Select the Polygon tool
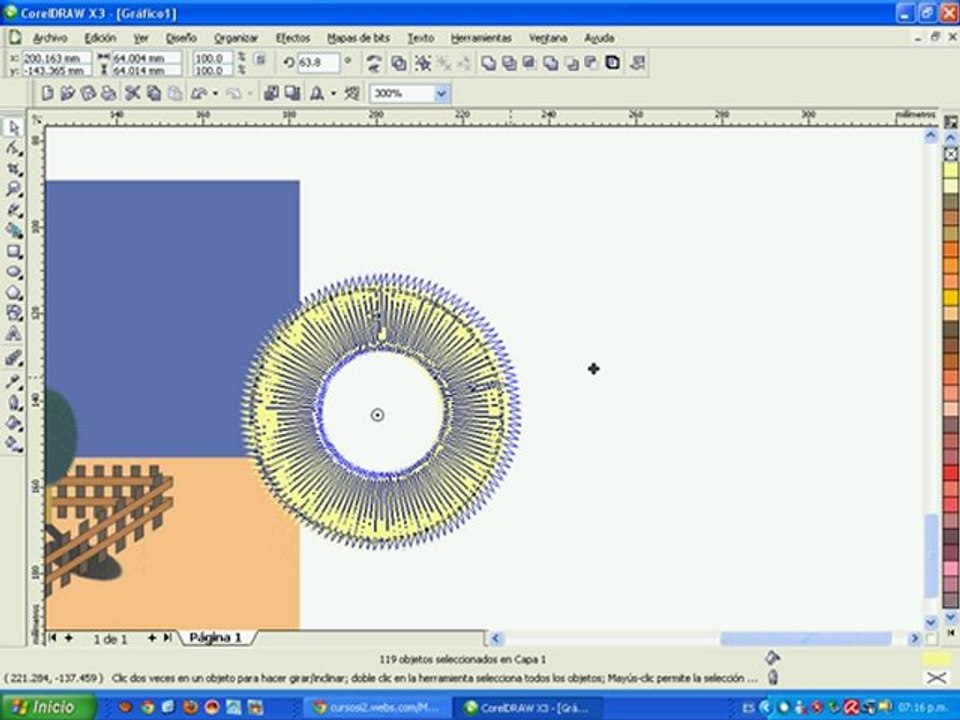The image size is (960, 720). tap(13, 293)
